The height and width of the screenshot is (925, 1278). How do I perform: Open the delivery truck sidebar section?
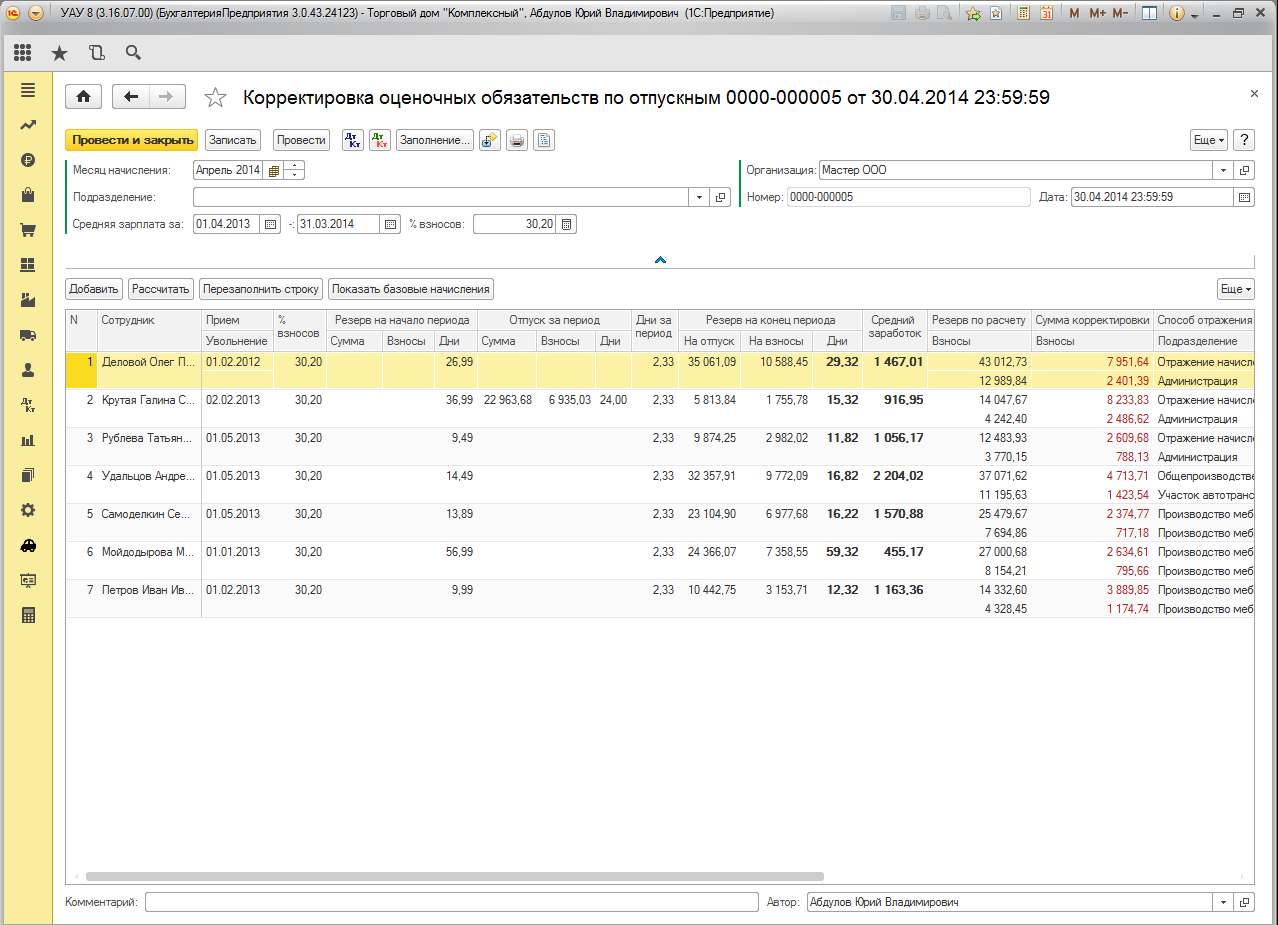pyautogui.click(x=28, y=335)
